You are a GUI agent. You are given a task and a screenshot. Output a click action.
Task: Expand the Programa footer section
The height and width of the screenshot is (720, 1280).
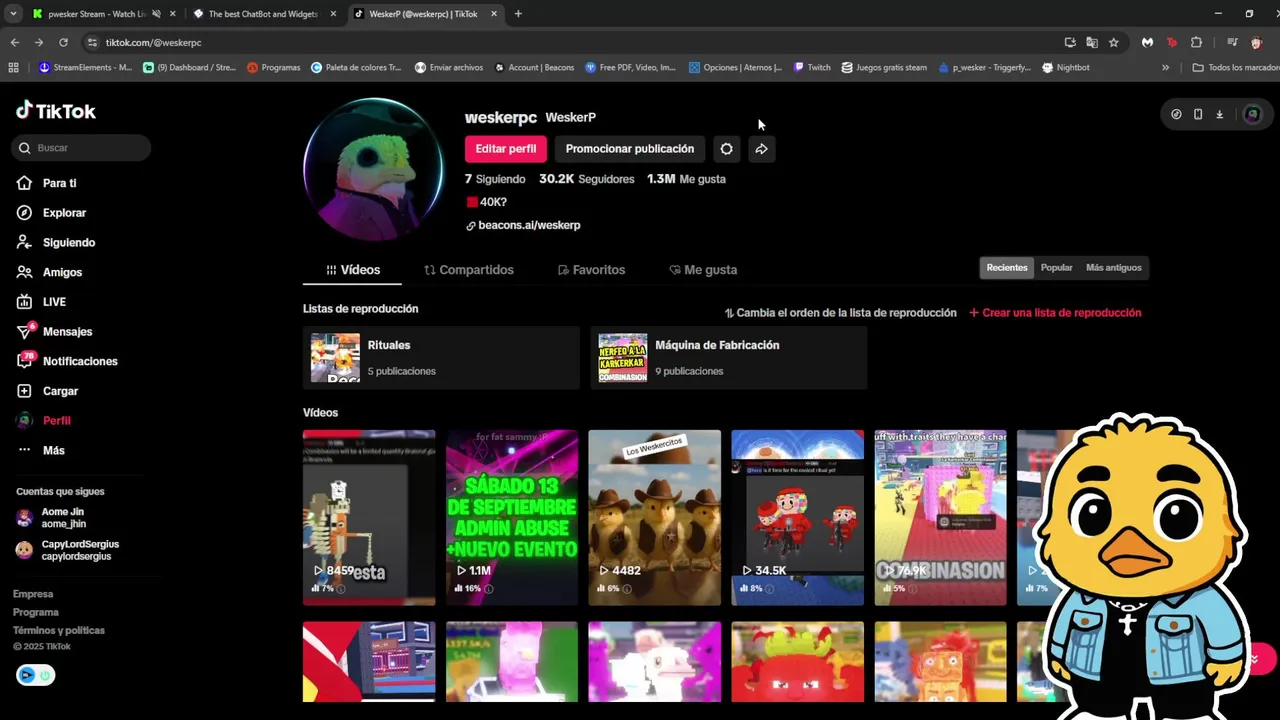[x=36, y=612]
